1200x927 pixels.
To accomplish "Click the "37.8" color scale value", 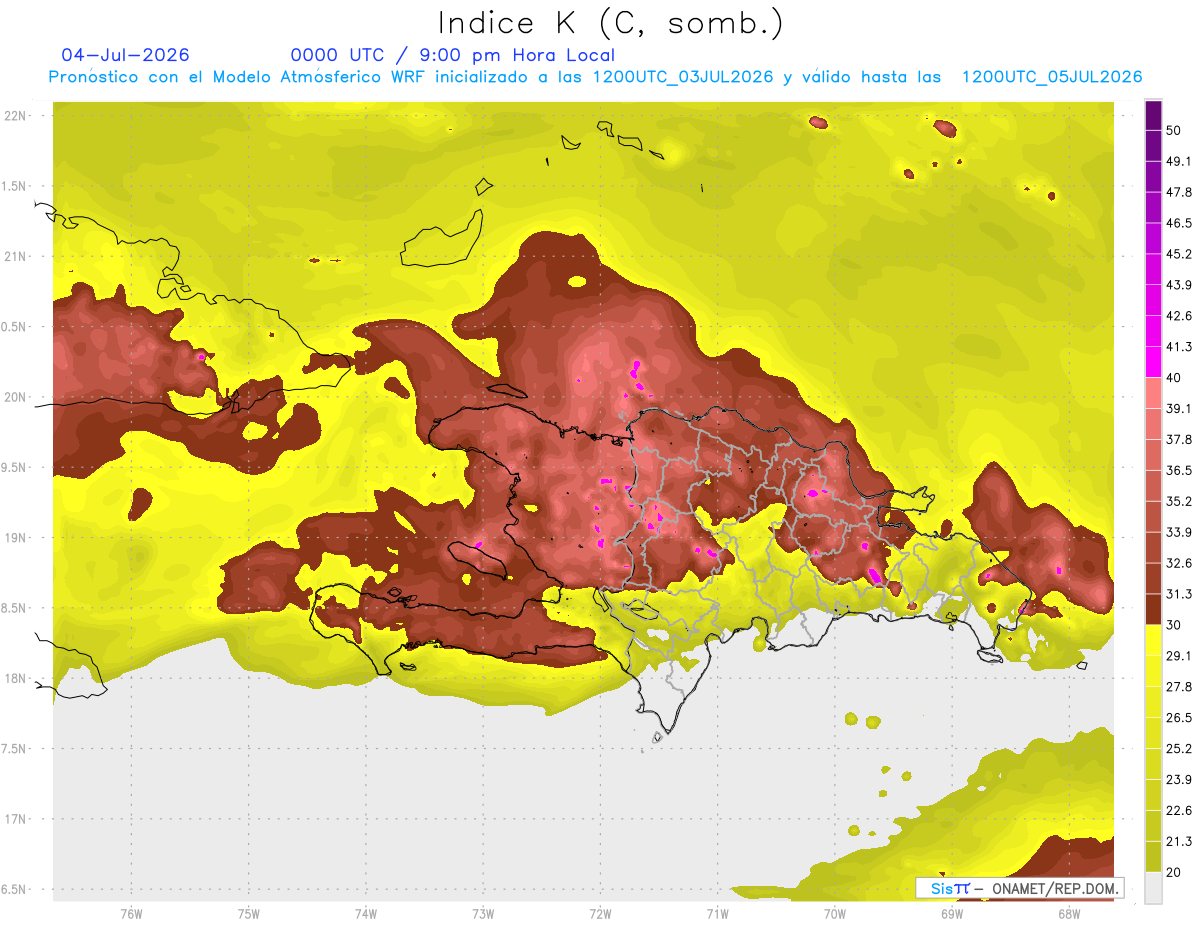I will click(x=1179, y=439).
